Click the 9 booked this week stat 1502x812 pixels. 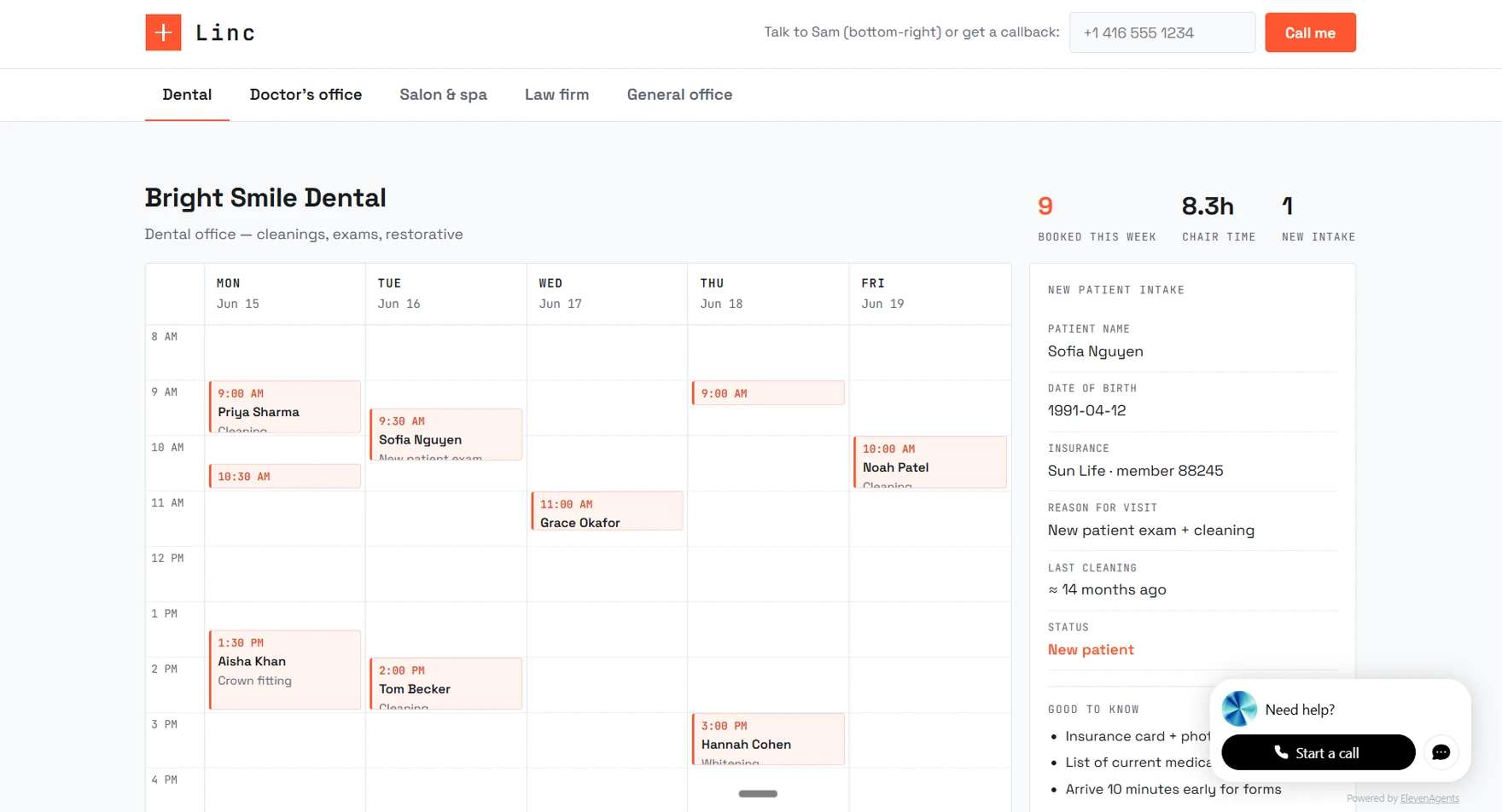click(x=1097, y=218)
